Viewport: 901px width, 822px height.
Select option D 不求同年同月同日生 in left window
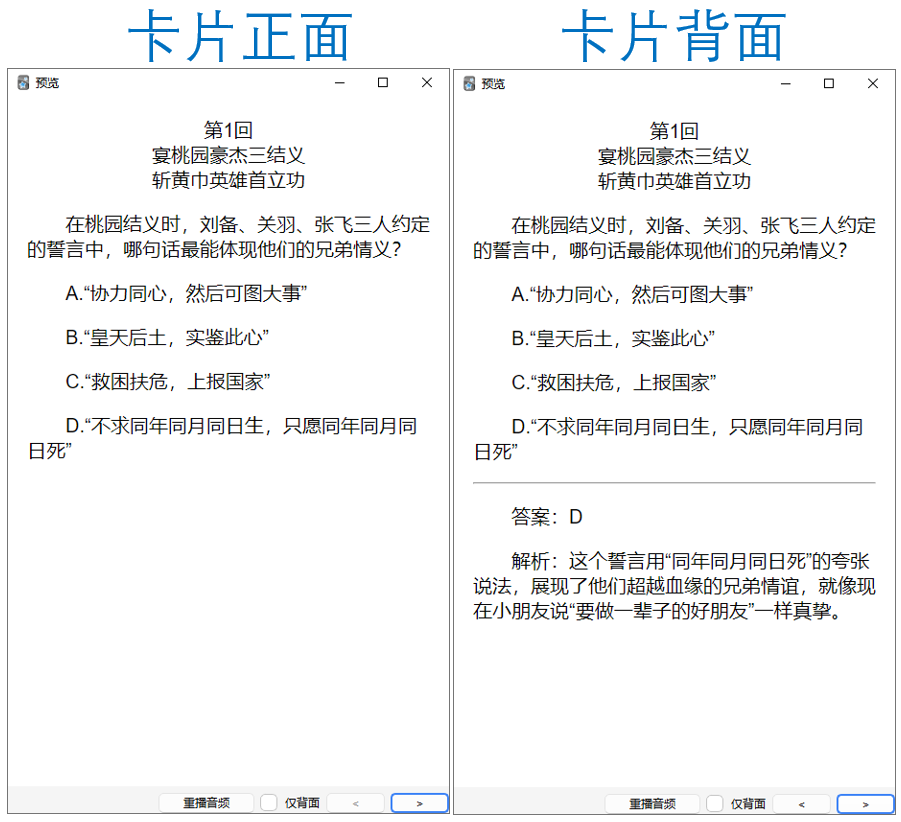coord(223,438)
